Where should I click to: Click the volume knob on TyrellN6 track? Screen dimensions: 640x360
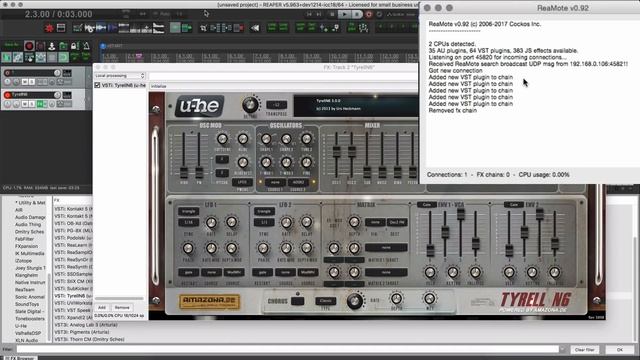coord(57,95)
